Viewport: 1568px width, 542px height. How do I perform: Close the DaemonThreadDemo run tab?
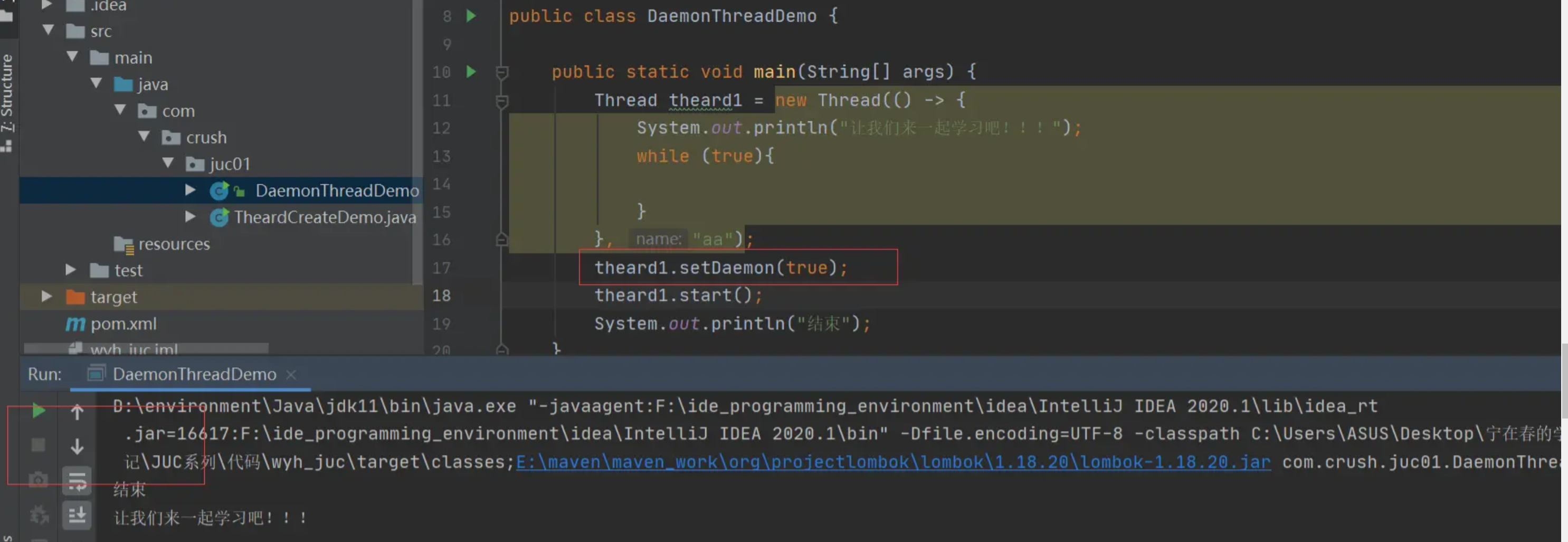291,375
